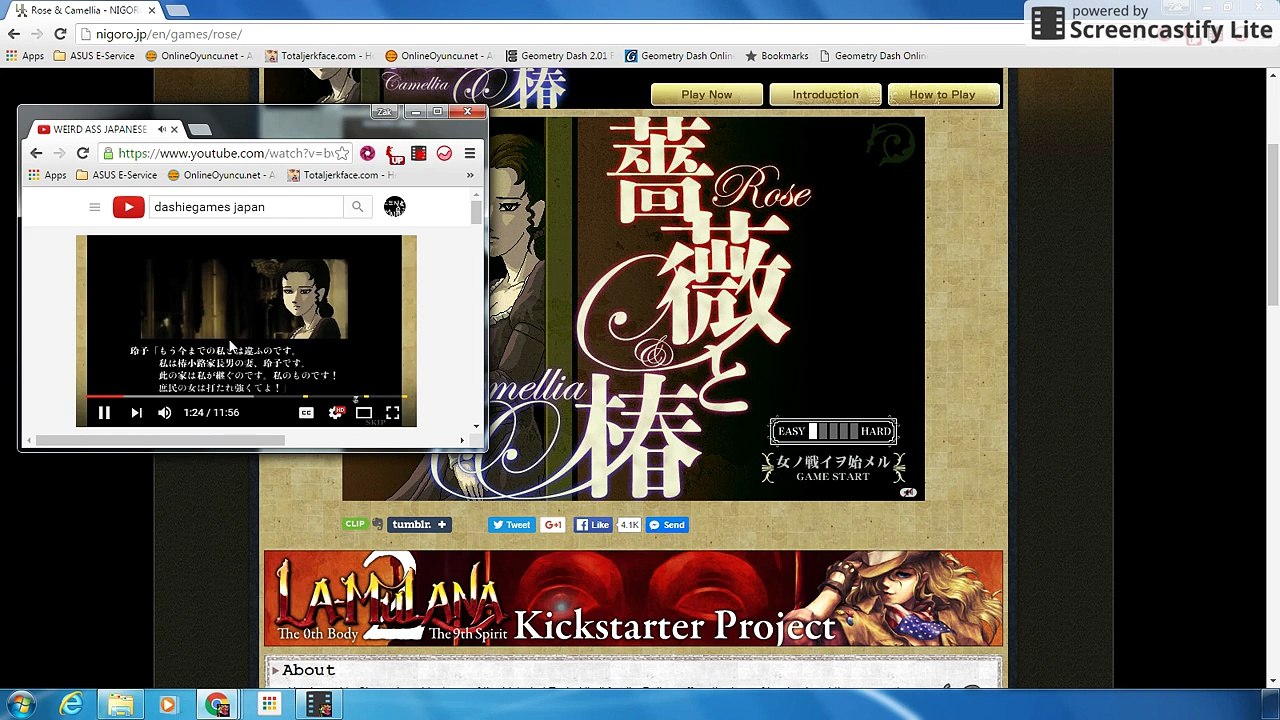Click the red UP extension icon

pos(394,153)
